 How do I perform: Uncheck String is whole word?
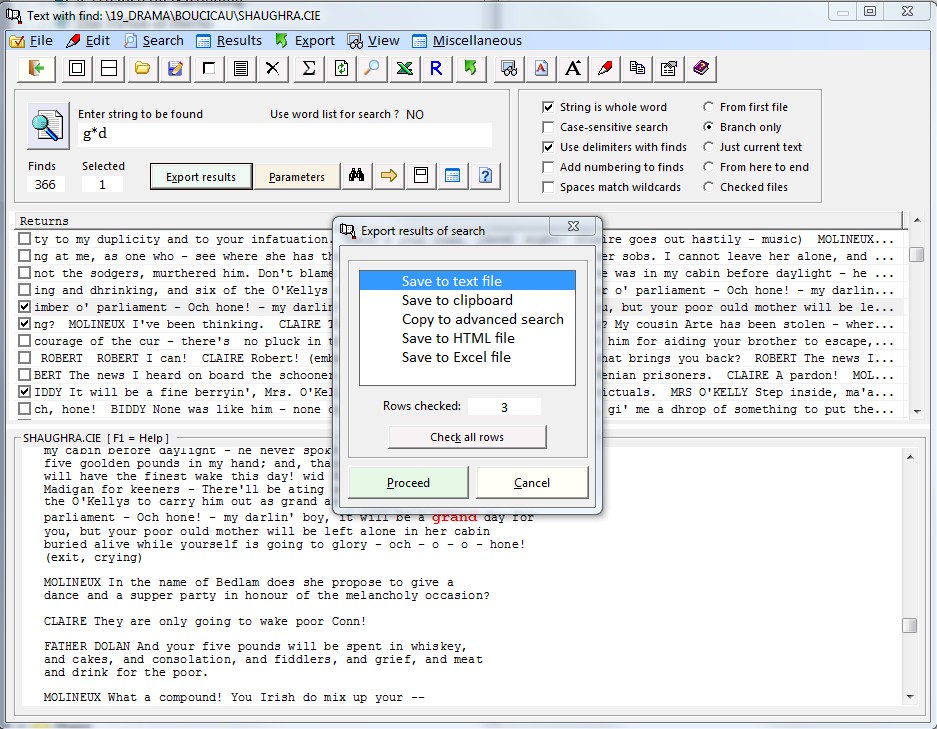pos(548,107)
